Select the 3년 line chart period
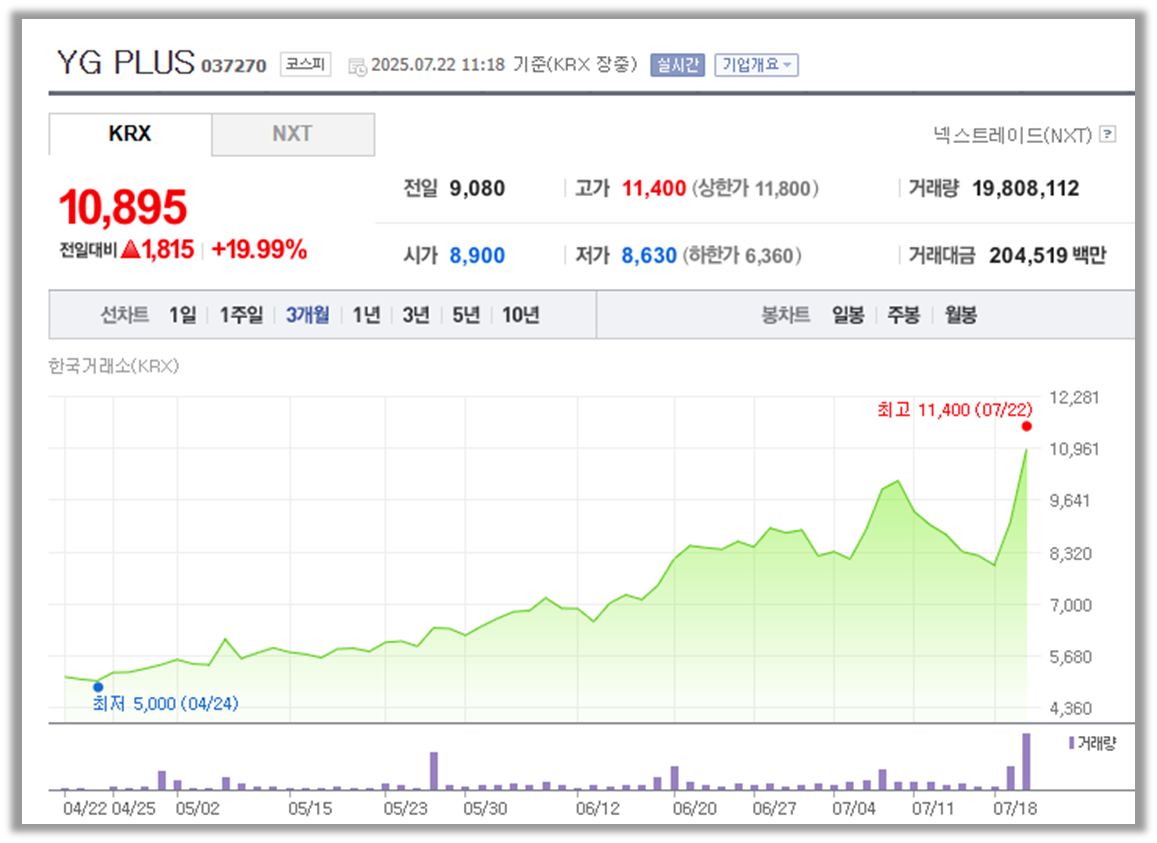 416,315
